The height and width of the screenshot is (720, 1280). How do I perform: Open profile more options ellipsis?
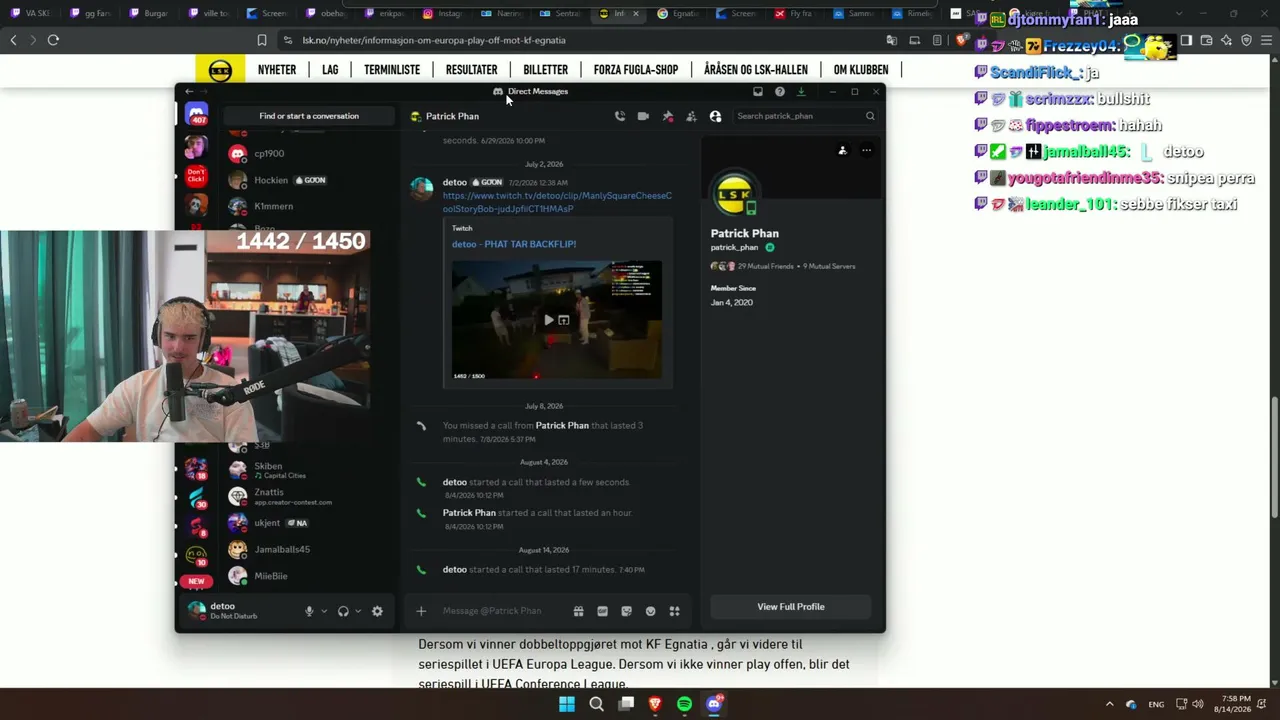(x=866, y=151)
